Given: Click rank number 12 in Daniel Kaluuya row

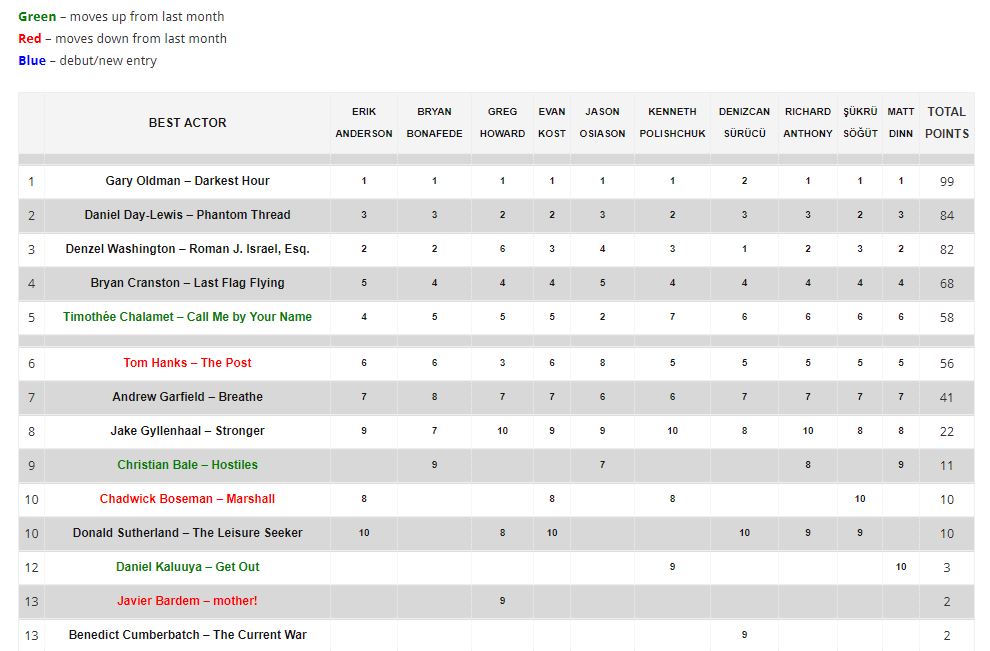Looking at the screenshot, I should [31, 568].
